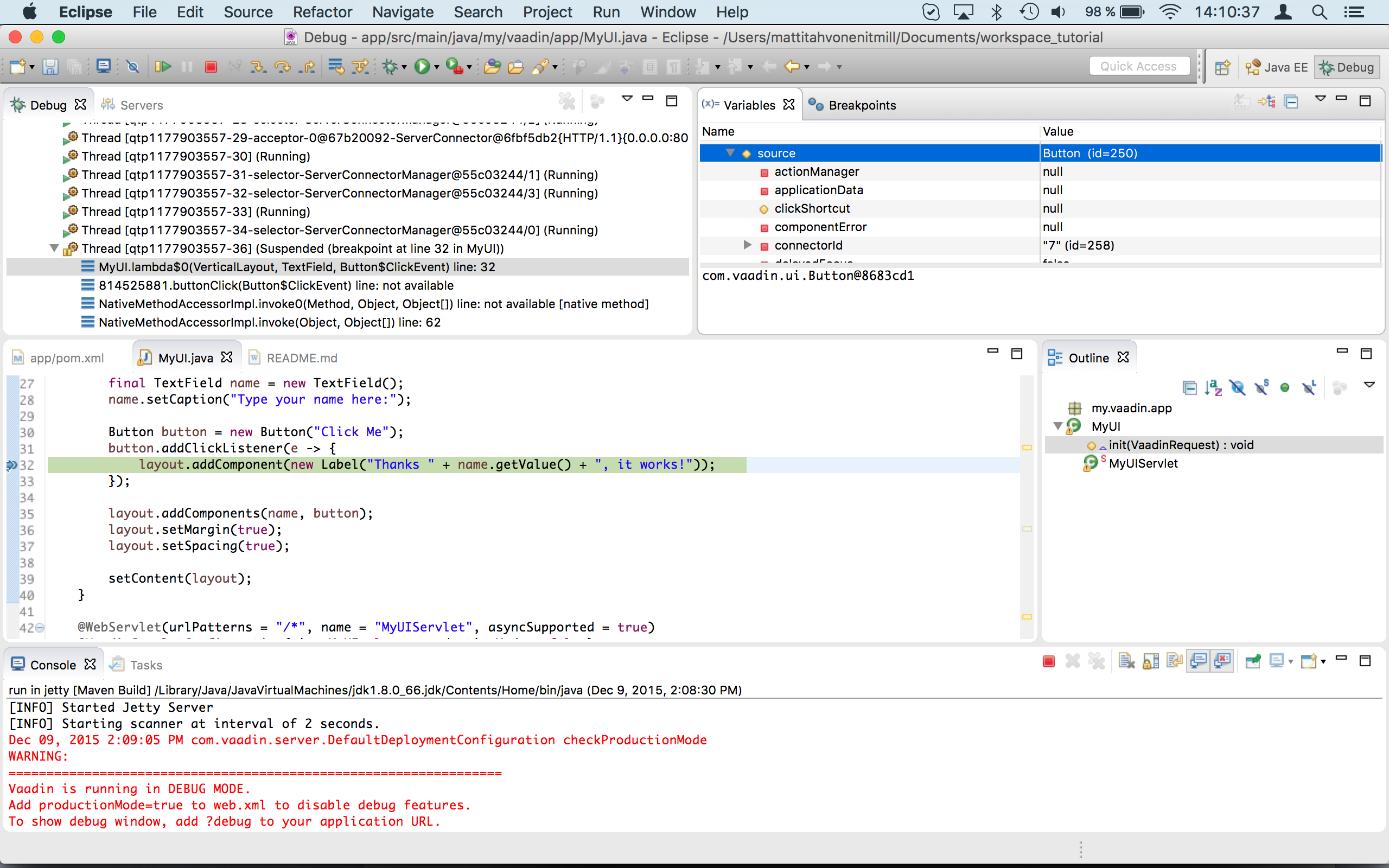Viewport: 1389px width, 868px height.
Task: Toggle Skip All Breakpoints in main toolbar
Action: (132, 67)
